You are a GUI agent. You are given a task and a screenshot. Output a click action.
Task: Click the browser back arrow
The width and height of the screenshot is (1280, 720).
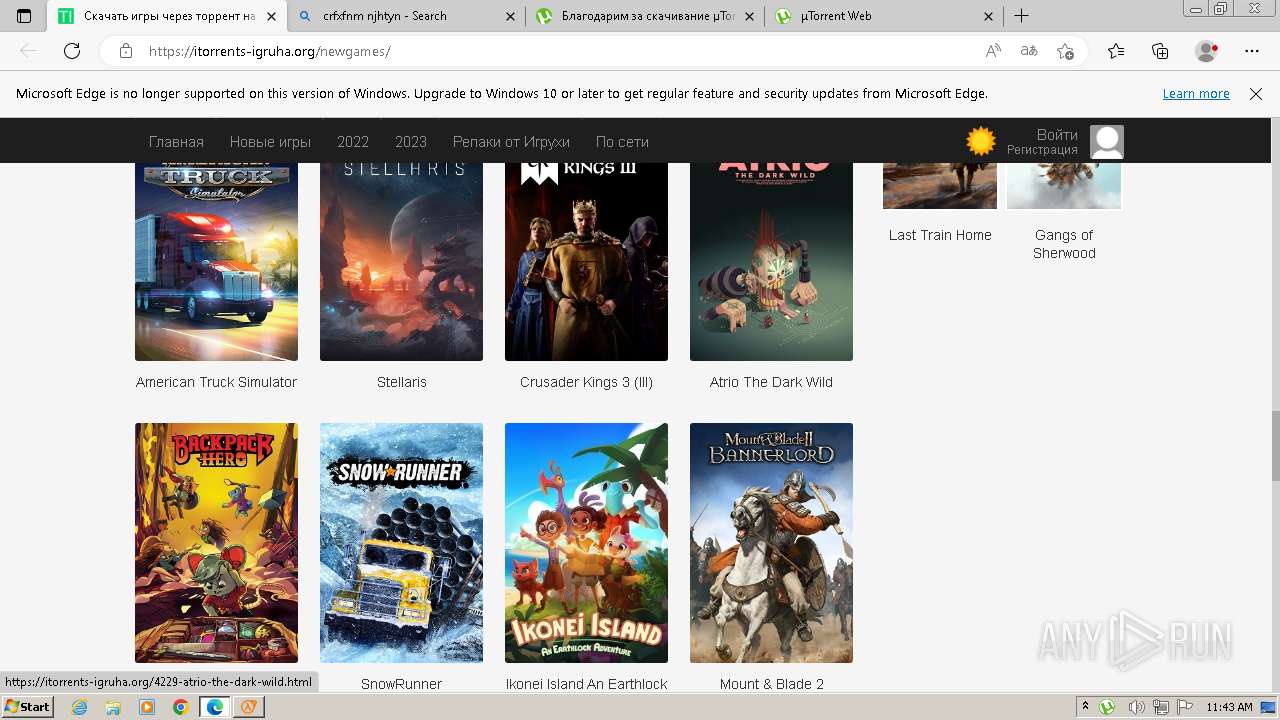click(x=28, y=51)
